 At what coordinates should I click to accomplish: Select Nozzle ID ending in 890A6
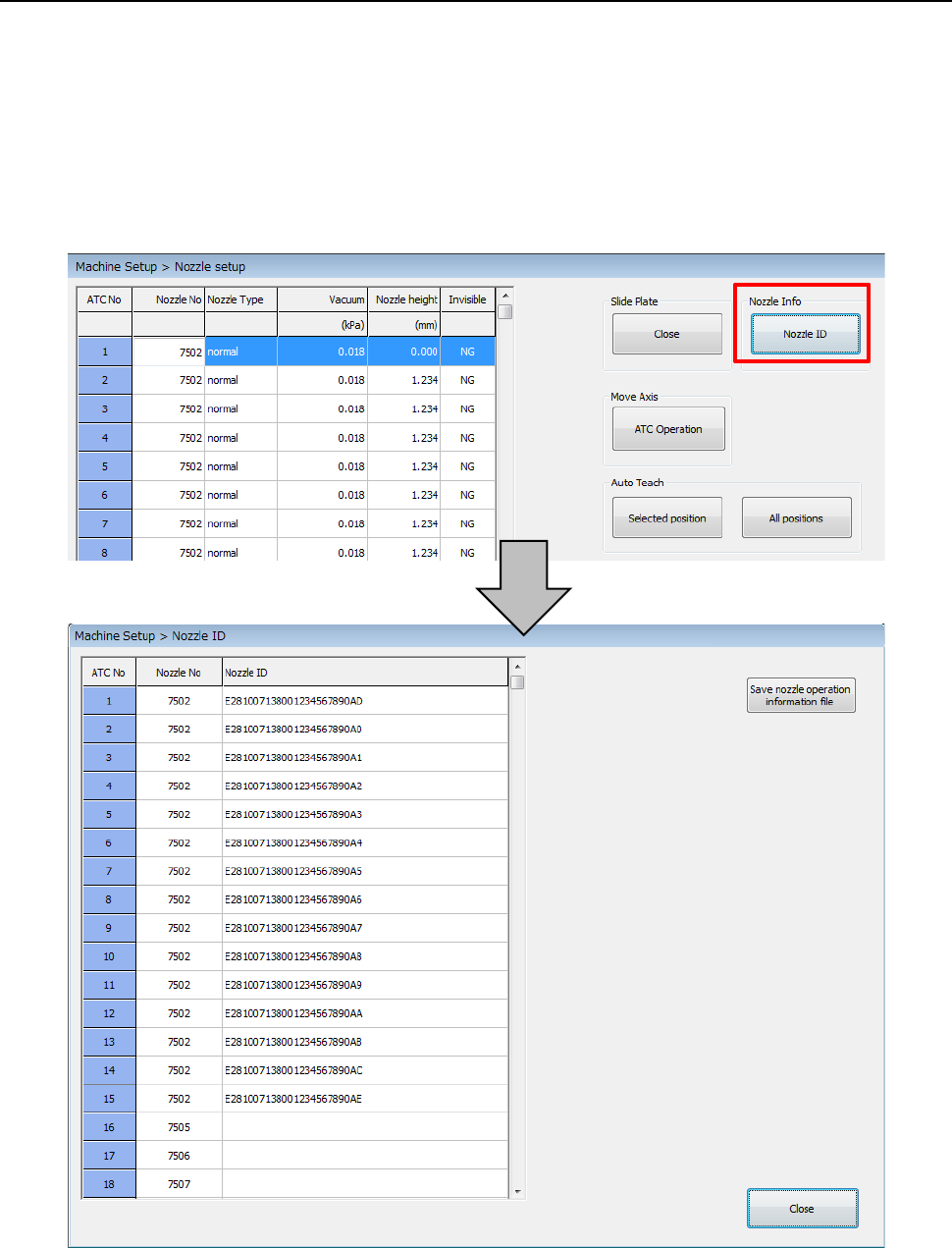click(365, 899)
